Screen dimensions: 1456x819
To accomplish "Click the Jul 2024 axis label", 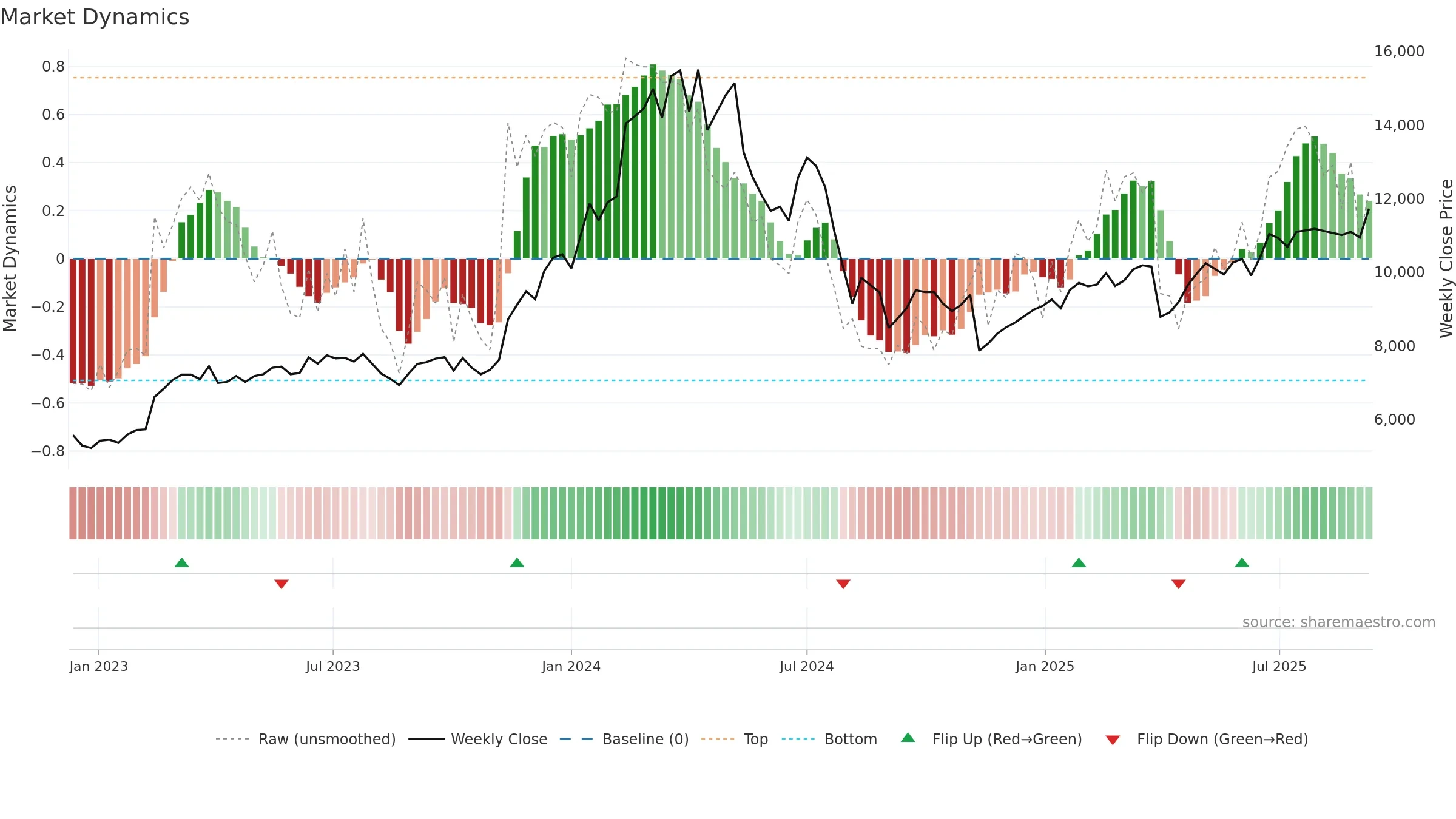I will pyautogui.click(x=807, y=666).
